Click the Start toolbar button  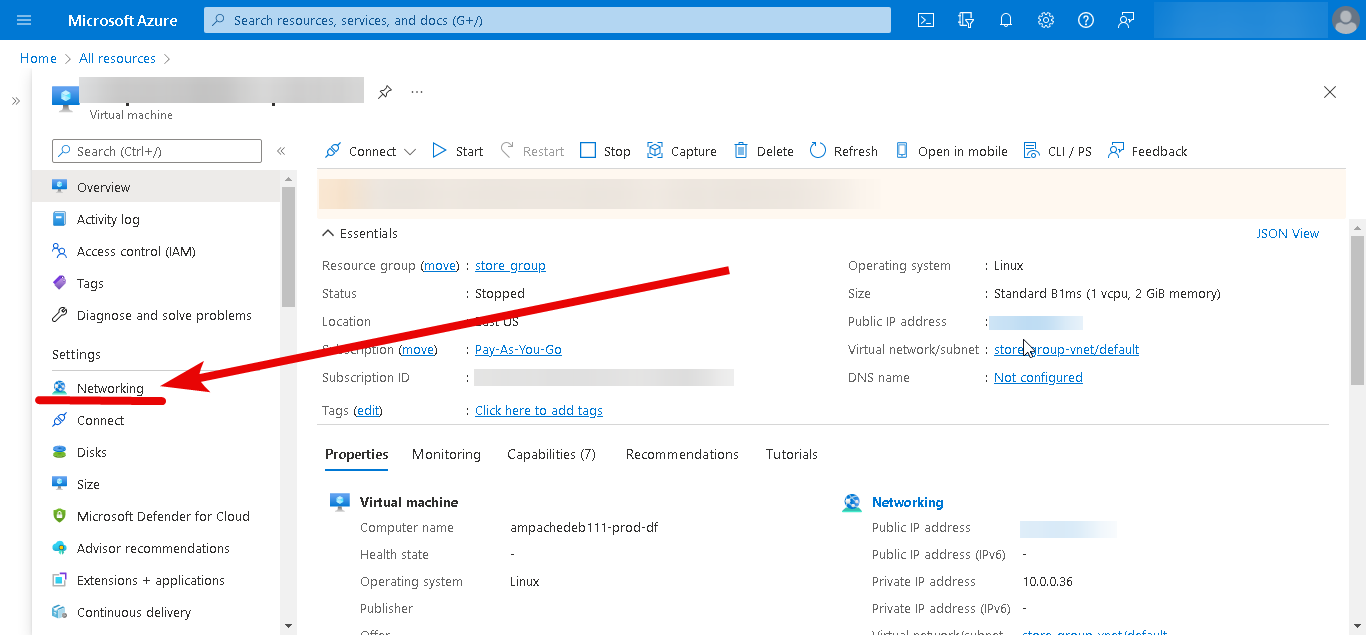click(457, 151)
